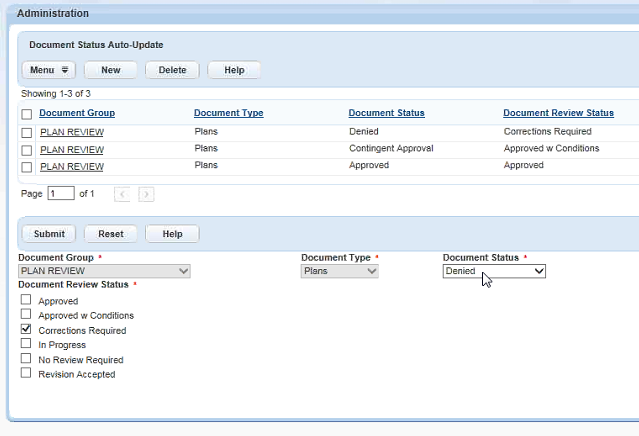Open the PLAN REVIEW link in Approved row
The width and height of the screenshot is (639, 436).
tap(72, 166)
